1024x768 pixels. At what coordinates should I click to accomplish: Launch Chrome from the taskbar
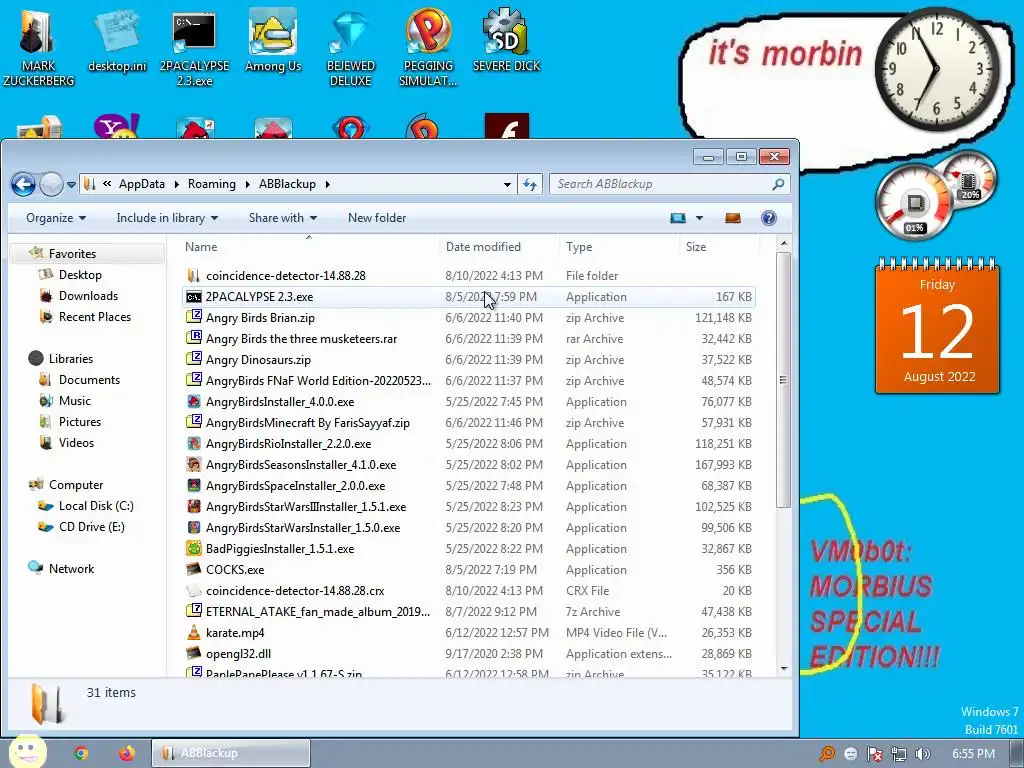(81, 753)
